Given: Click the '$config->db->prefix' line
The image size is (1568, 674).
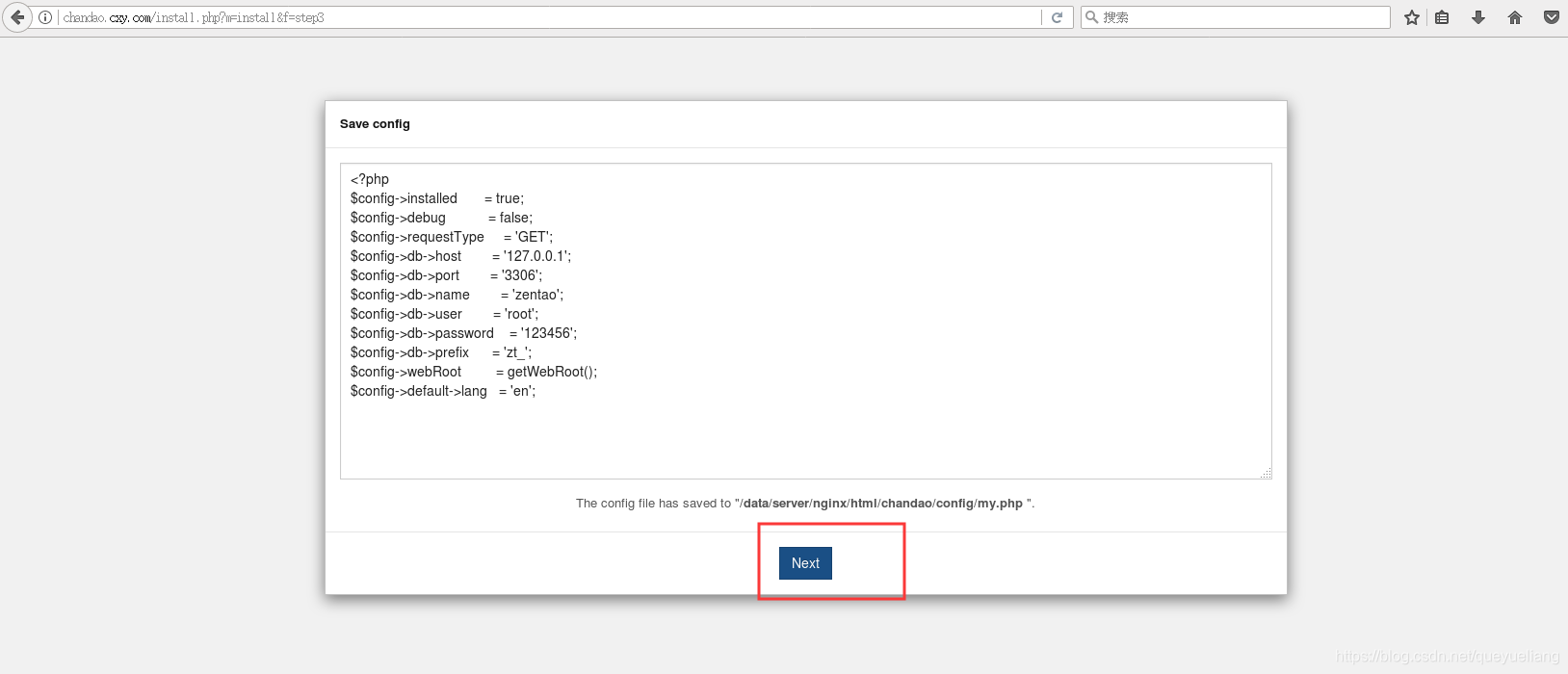Looking at the screenshot, I should [x=441, y=352].
